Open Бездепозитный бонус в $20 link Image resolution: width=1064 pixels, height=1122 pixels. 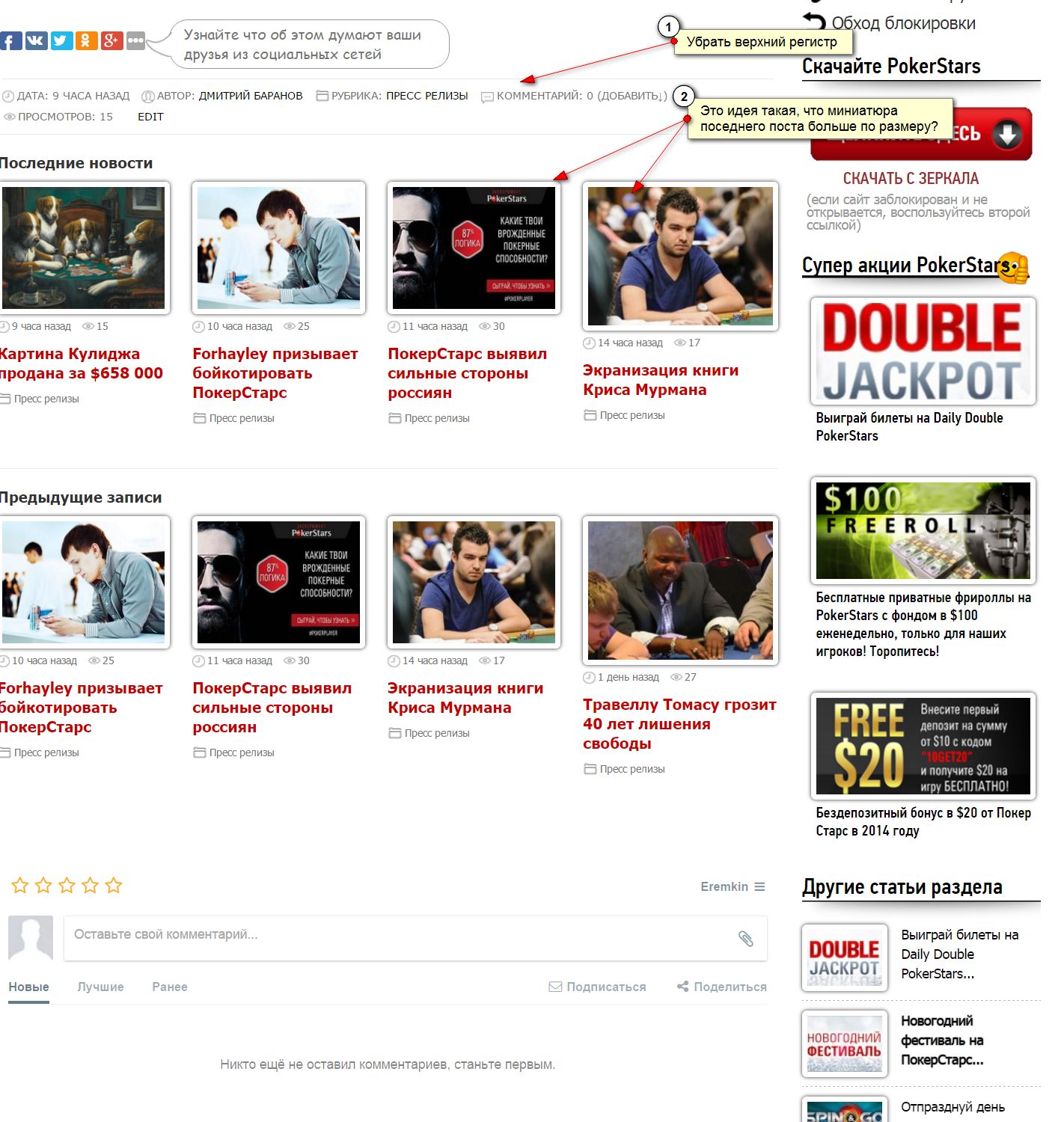pyautogui.click(x=923, y=822)
